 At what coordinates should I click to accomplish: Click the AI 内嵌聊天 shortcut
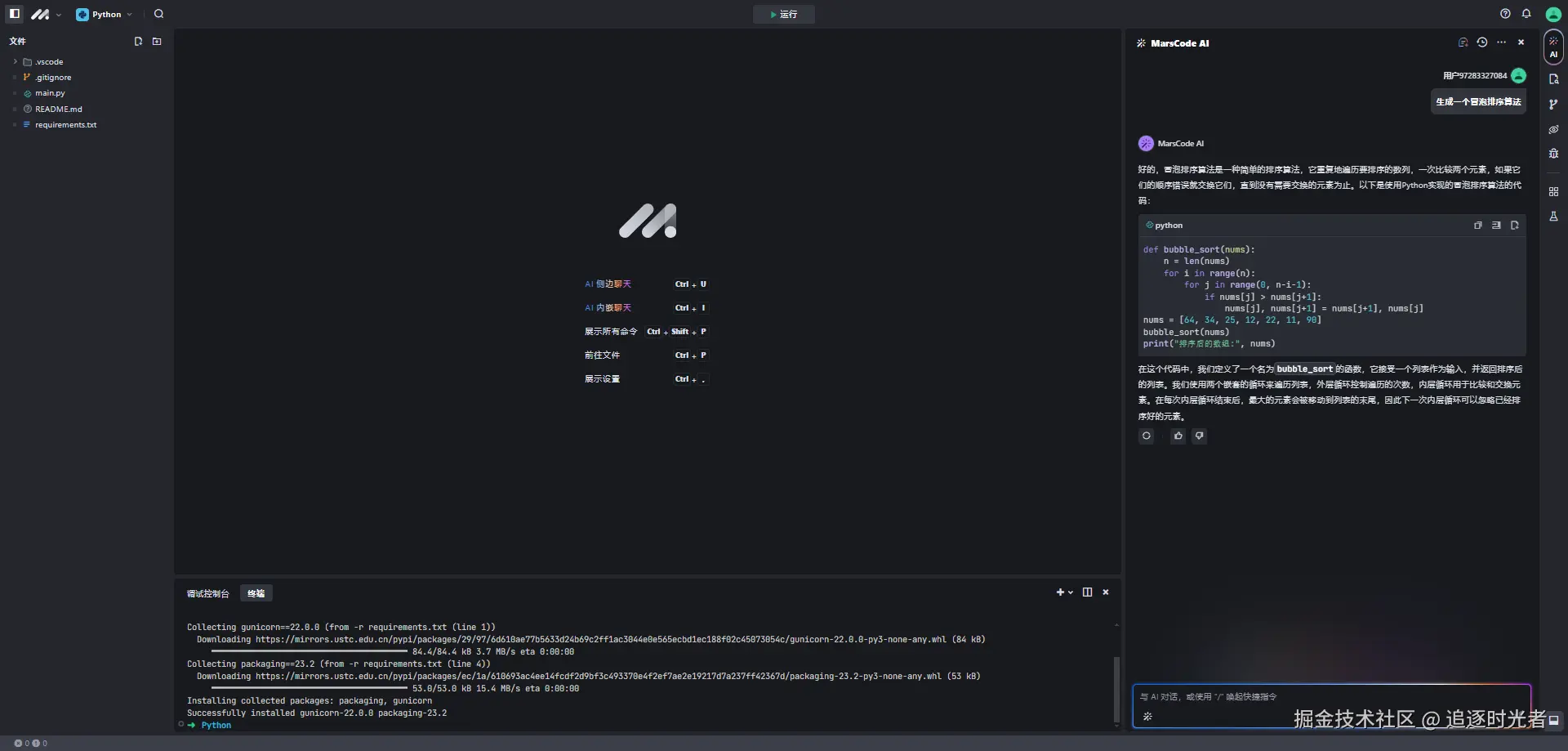click(608, 308)
